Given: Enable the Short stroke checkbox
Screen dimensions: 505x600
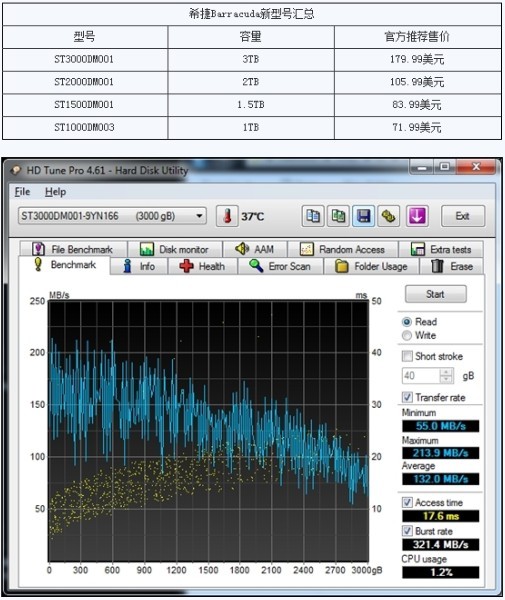Looking at the screenshot, I should (x=407, y=356).
